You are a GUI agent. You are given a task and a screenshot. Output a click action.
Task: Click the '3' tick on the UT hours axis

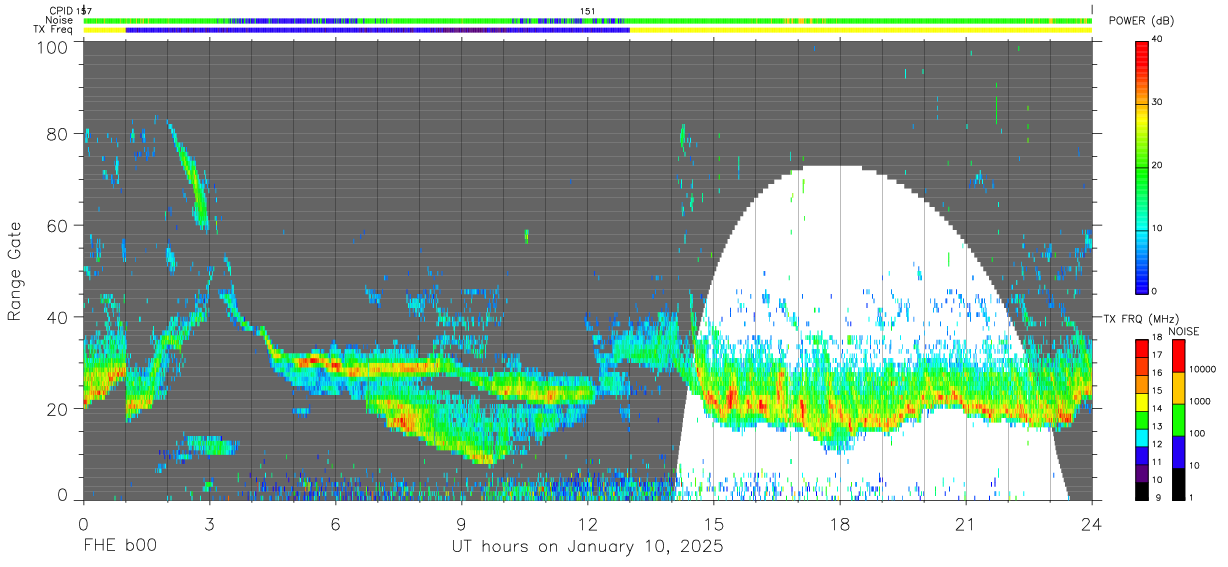click(209, 524)
